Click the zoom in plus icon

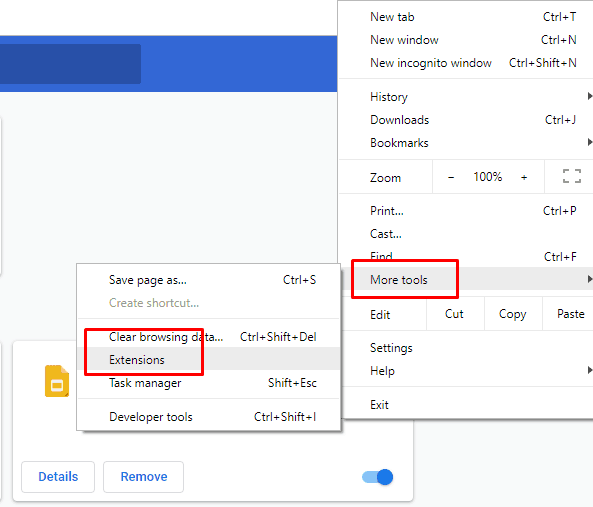pos(524,177)
